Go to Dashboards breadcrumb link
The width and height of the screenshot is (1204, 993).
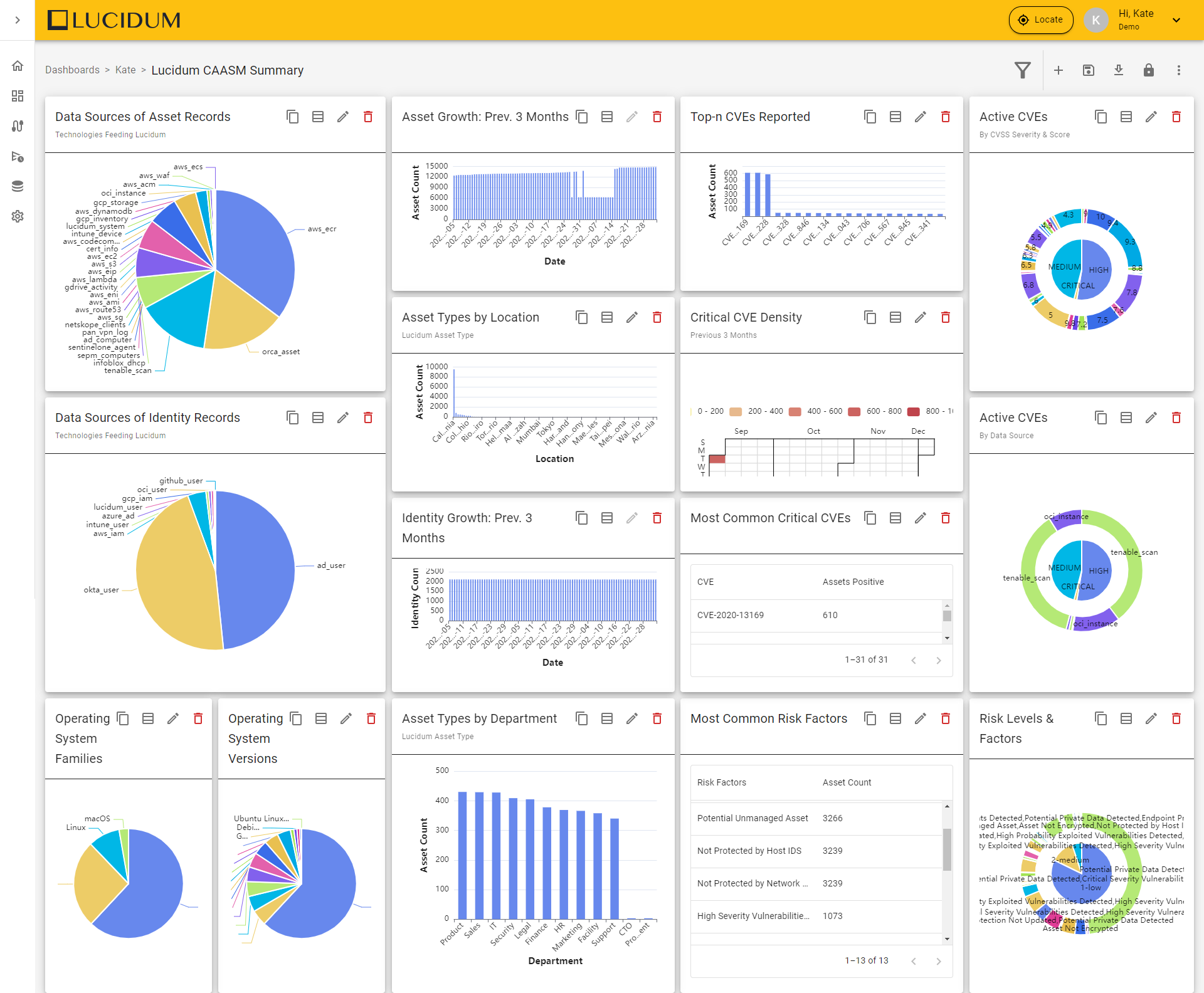click(x=72, y=70)
